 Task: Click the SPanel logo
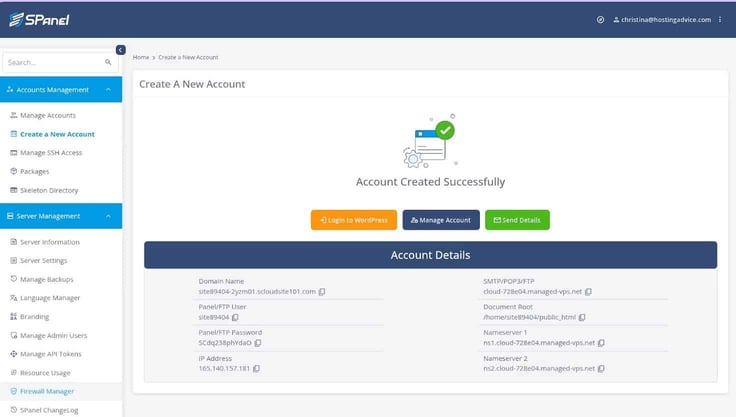click(39, 20)
